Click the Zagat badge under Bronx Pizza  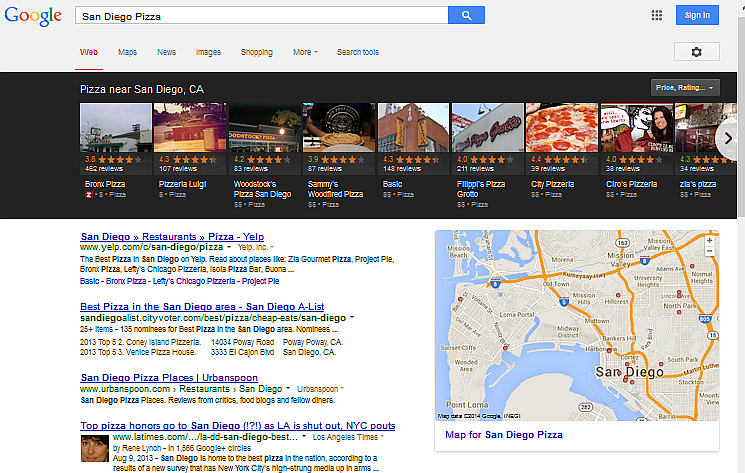88,195
